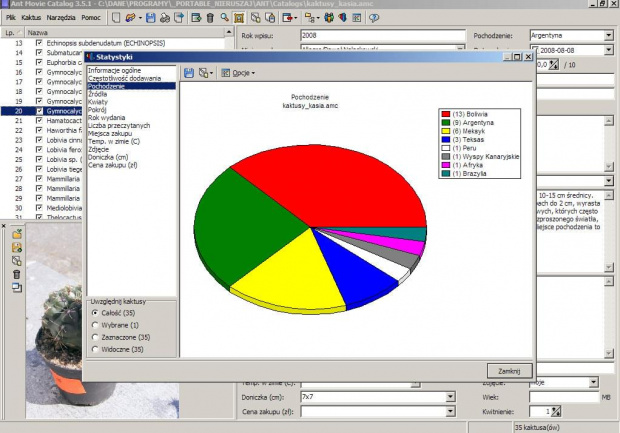Image resolution: width=620 pixels, height=433 pixels.
Task: Click the new catalog icon in main toolbar
Action: [x=116, y=18]
